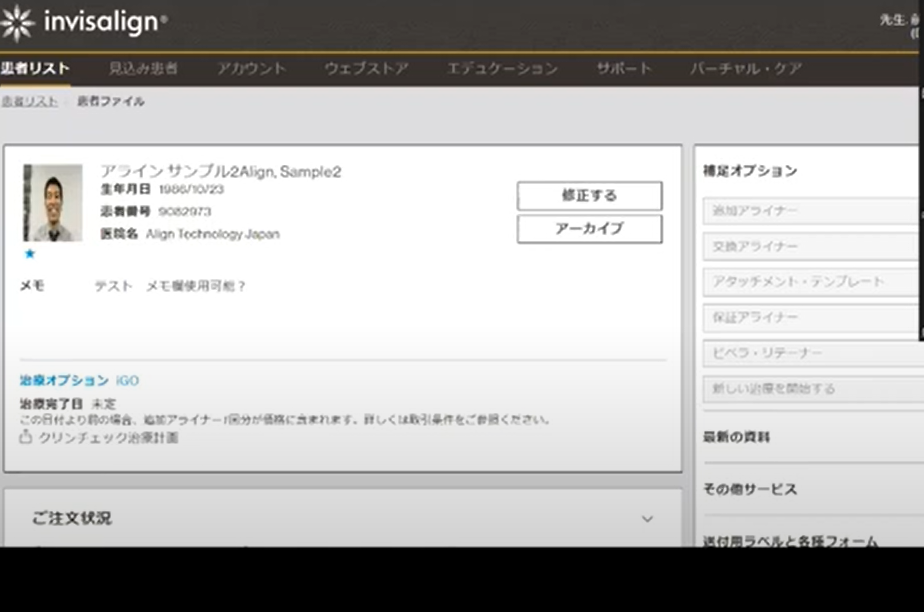The height and width of the screenshot is (612, 924).
Task: Open the エデュケーション section
Action: point(503,70)
